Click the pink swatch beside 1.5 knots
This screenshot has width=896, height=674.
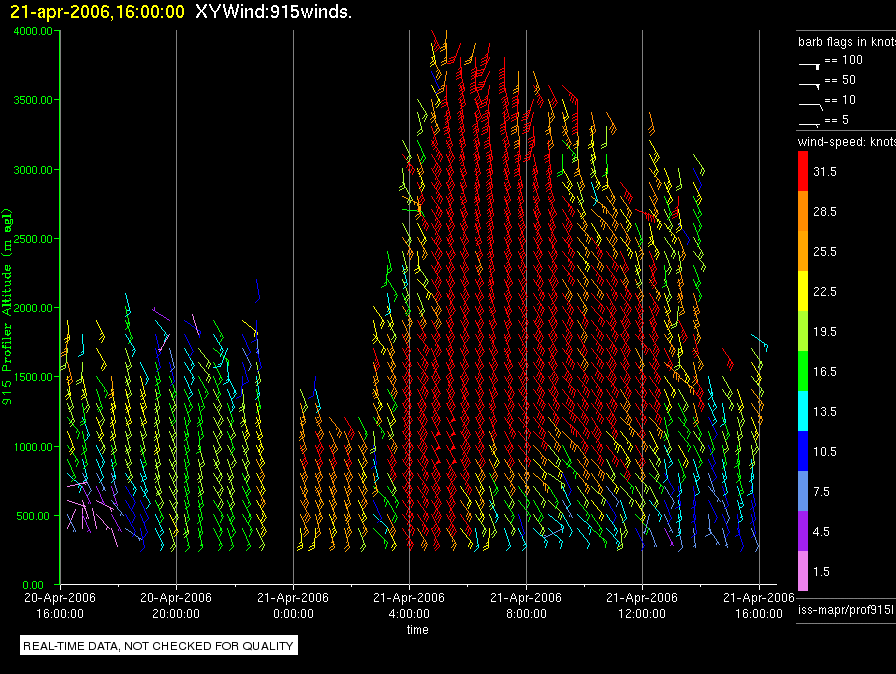[x=802, y=571]
